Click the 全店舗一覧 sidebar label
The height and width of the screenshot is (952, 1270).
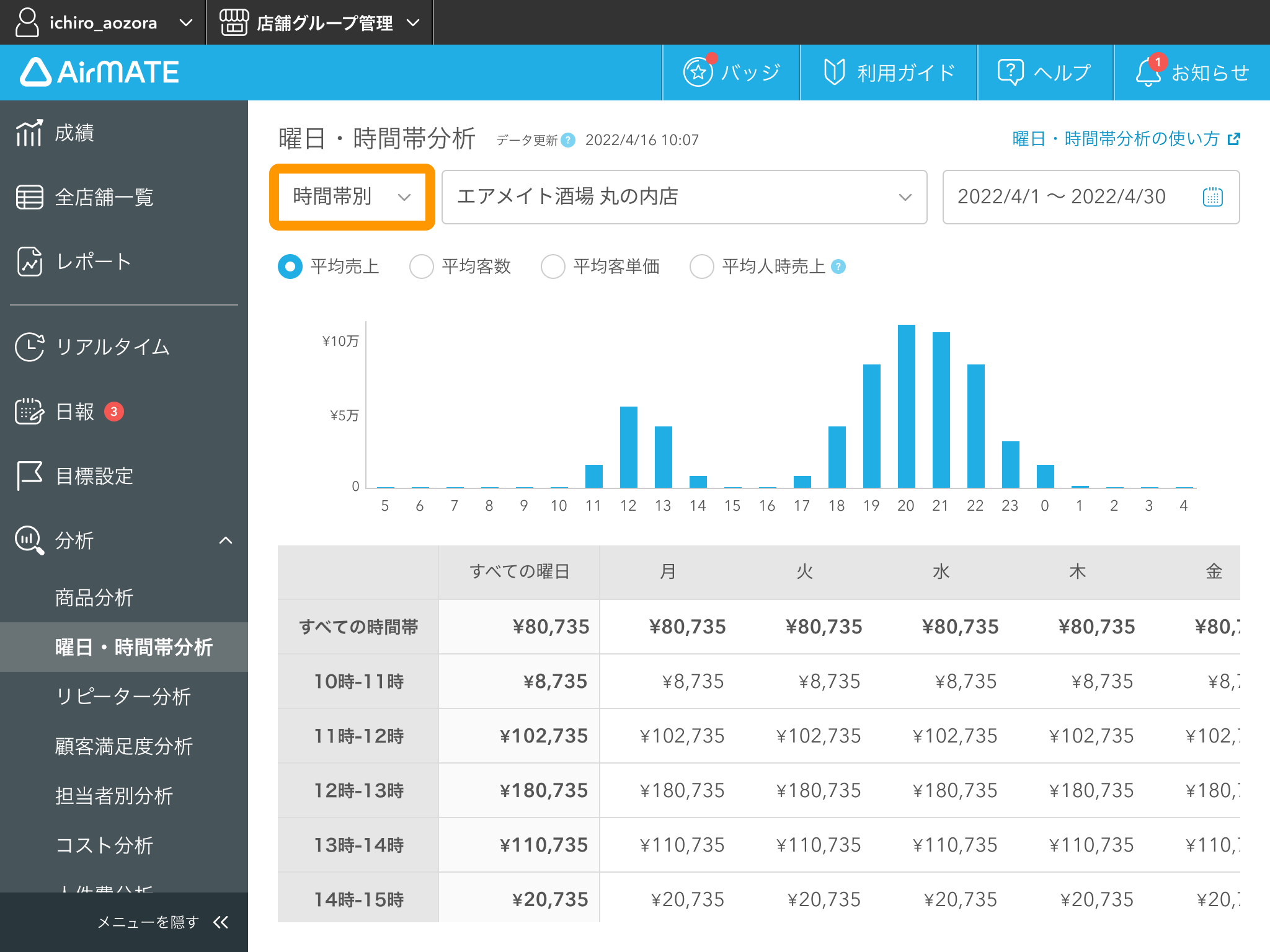(x=104, y=197)
